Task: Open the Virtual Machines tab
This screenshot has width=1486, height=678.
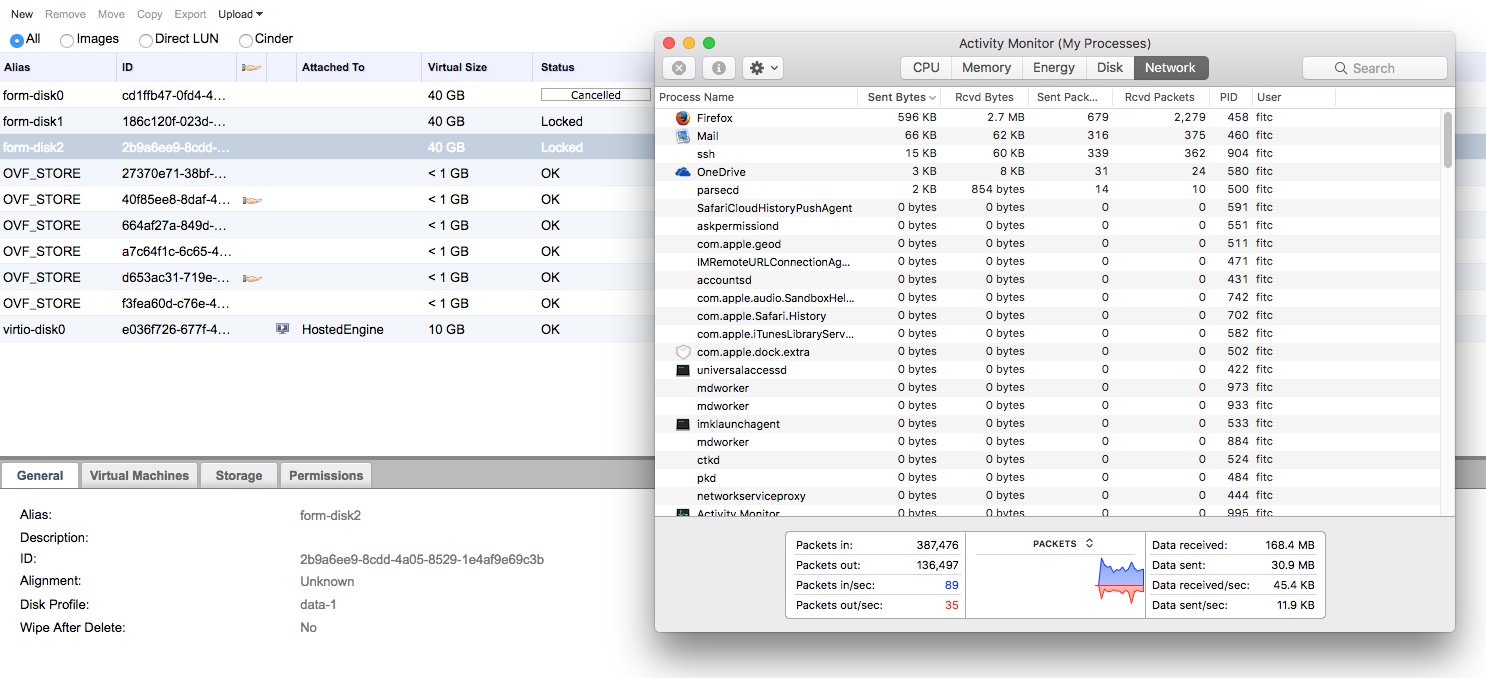Action: click(x=139, y=476)
